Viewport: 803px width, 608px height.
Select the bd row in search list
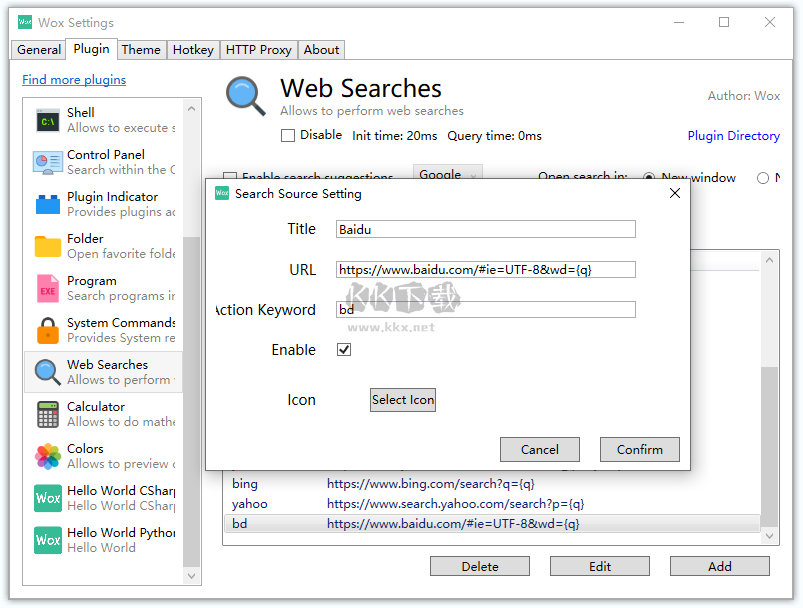[492, 523]
